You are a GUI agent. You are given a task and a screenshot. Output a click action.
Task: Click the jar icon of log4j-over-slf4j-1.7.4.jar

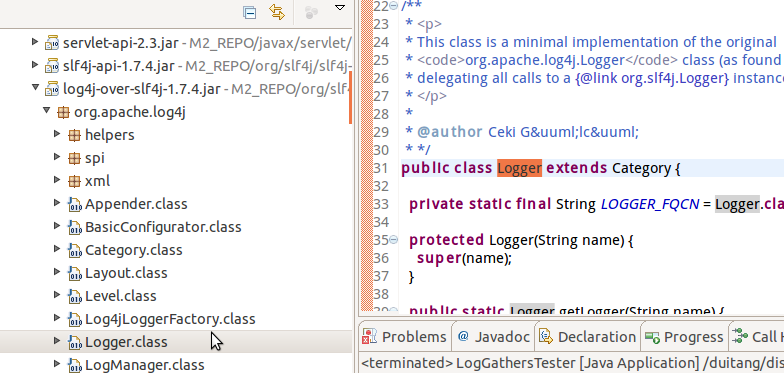click(x=52, y=89)
